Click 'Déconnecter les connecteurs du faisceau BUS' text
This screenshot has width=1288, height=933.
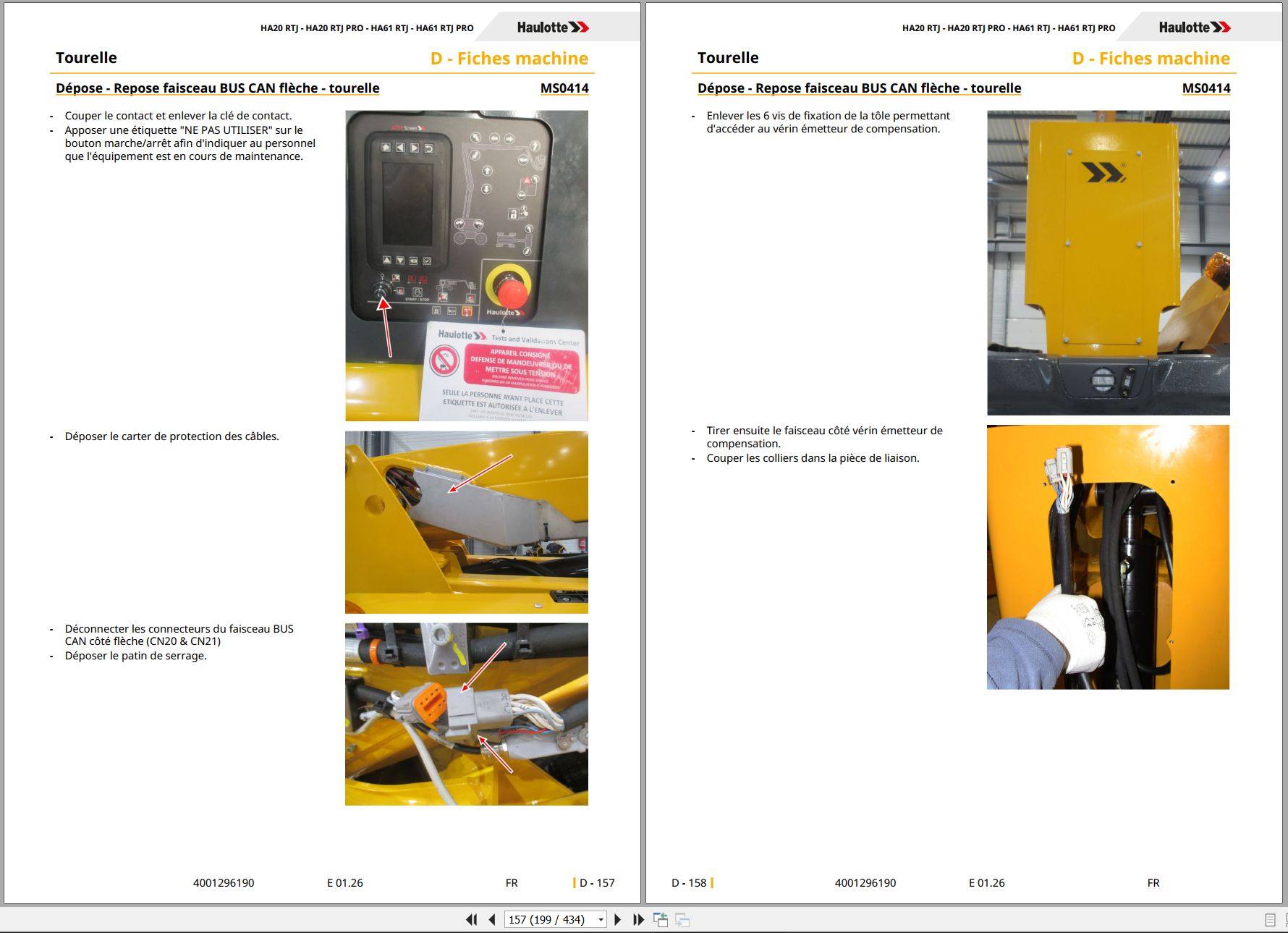179,635
